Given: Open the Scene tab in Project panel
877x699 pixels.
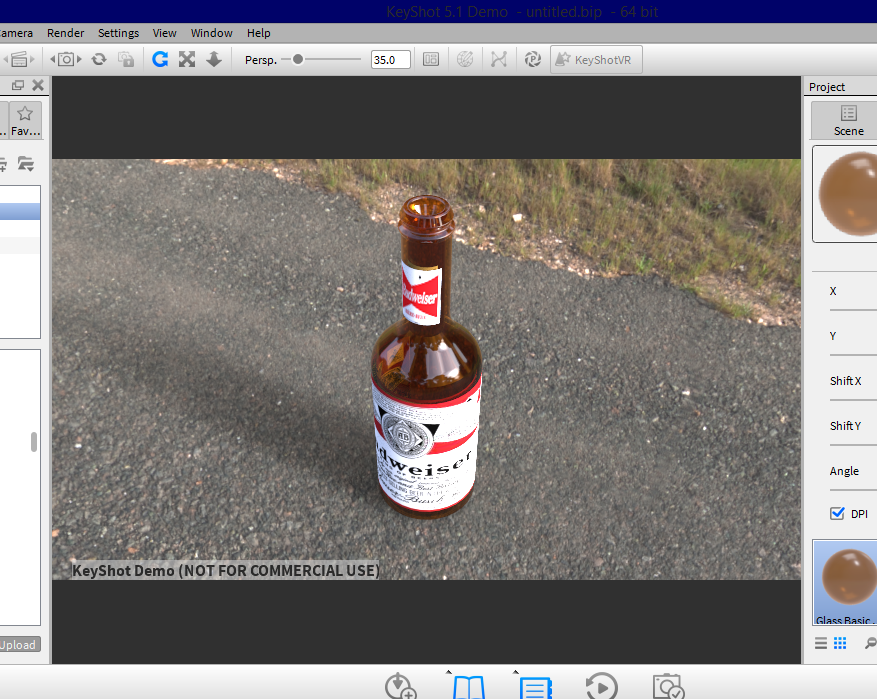Looking at the screenshot, I should pyautogui.click(x=847, y=120).
